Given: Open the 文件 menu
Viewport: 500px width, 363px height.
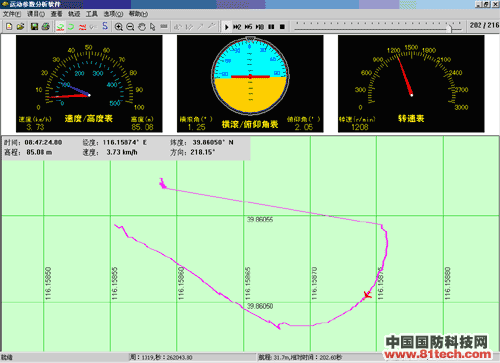Looking at the screenshot, I should [12, 14].
